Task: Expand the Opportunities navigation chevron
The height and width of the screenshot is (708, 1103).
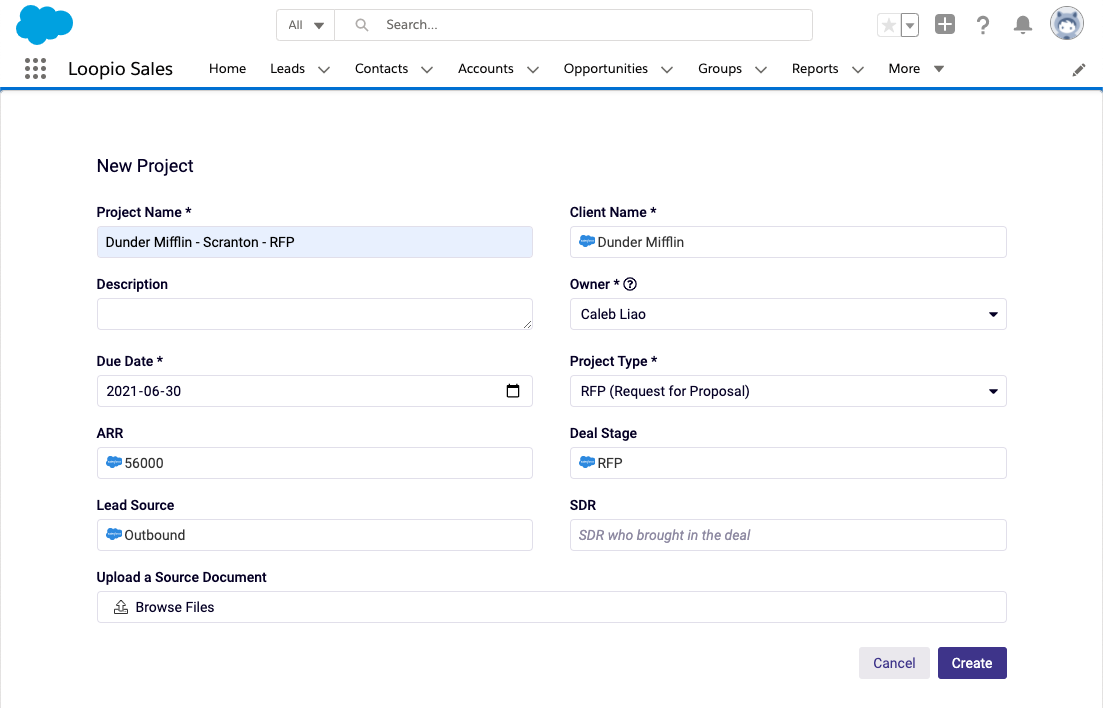Action: (666, 69)
